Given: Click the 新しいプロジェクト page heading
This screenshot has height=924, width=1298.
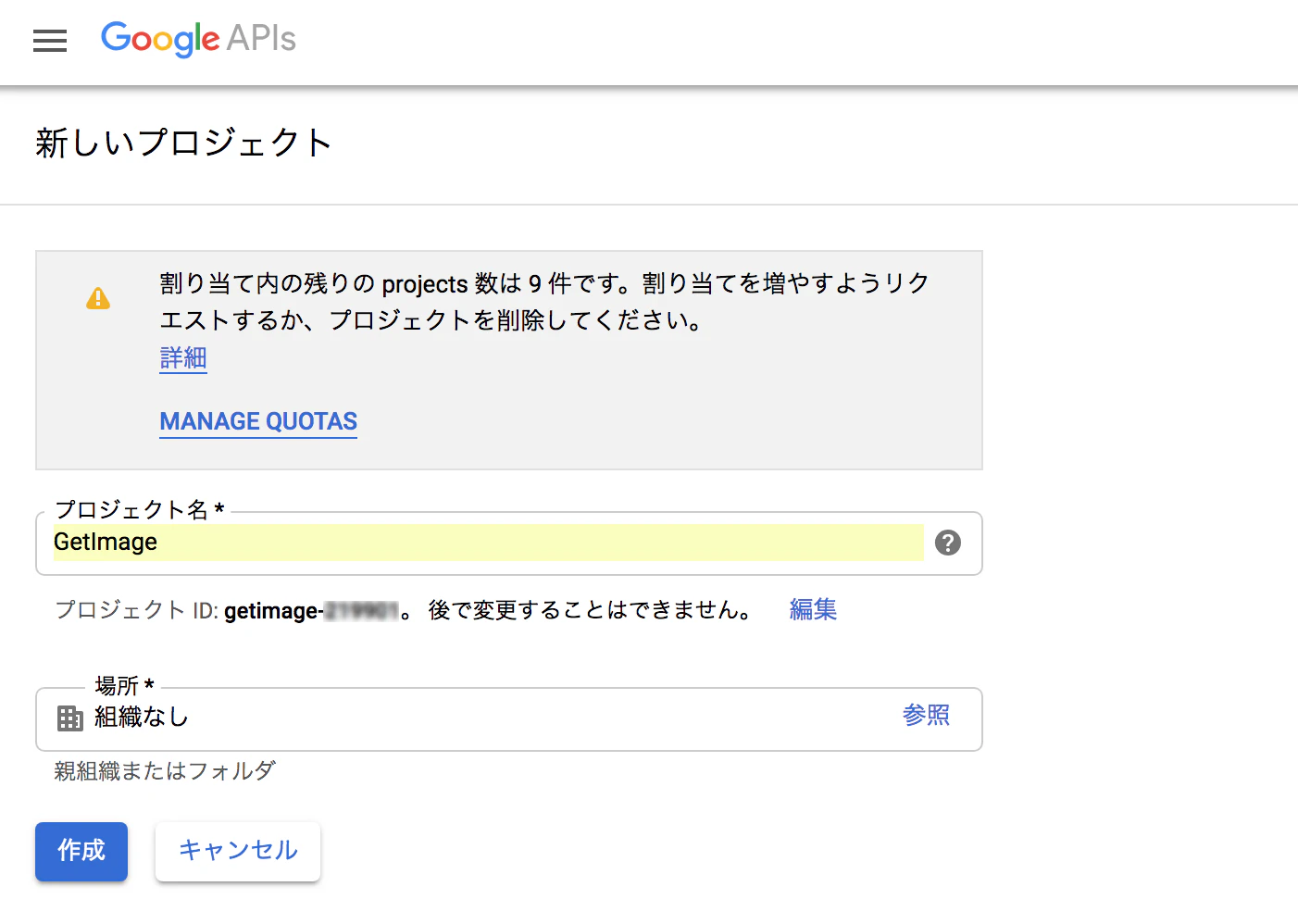Looking at the screenshot, I should [182, 143].
